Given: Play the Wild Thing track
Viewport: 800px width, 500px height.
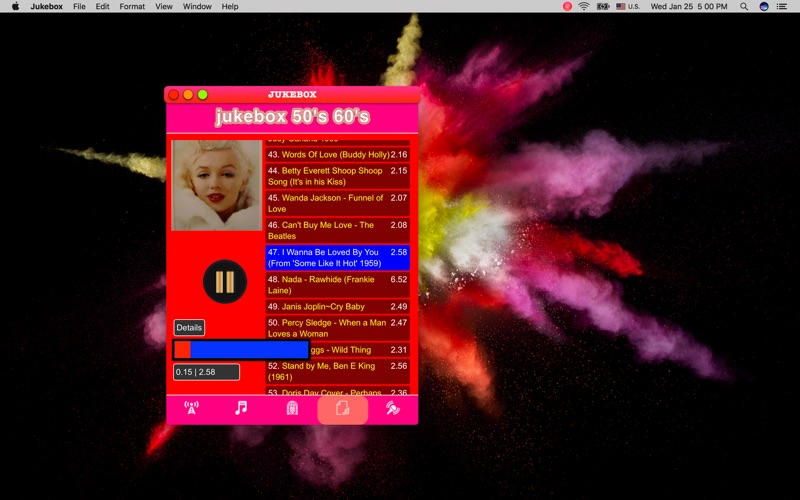Looking at the screenshot, I should 359,350.
